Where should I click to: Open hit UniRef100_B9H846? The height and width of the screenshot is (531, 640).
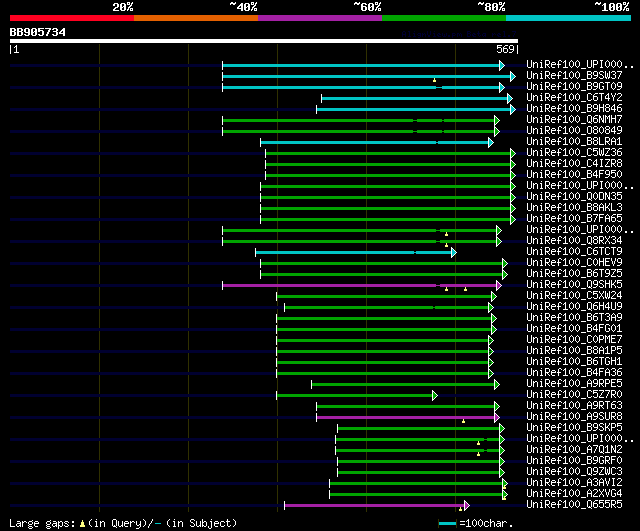coord(574,108)
